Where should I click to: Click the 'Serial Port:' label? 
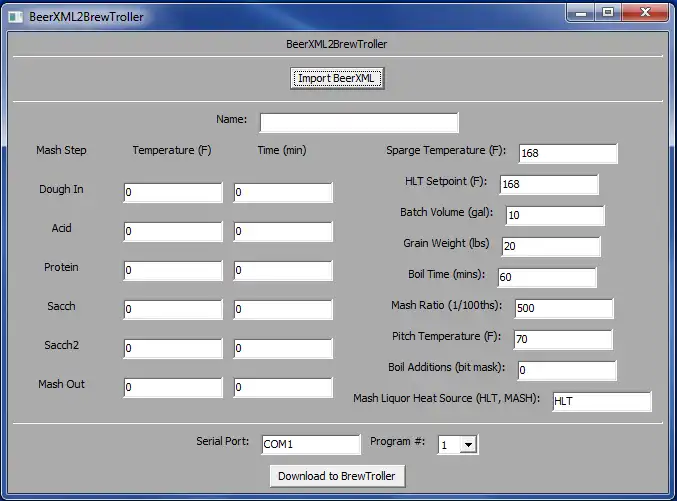[222, 441]
